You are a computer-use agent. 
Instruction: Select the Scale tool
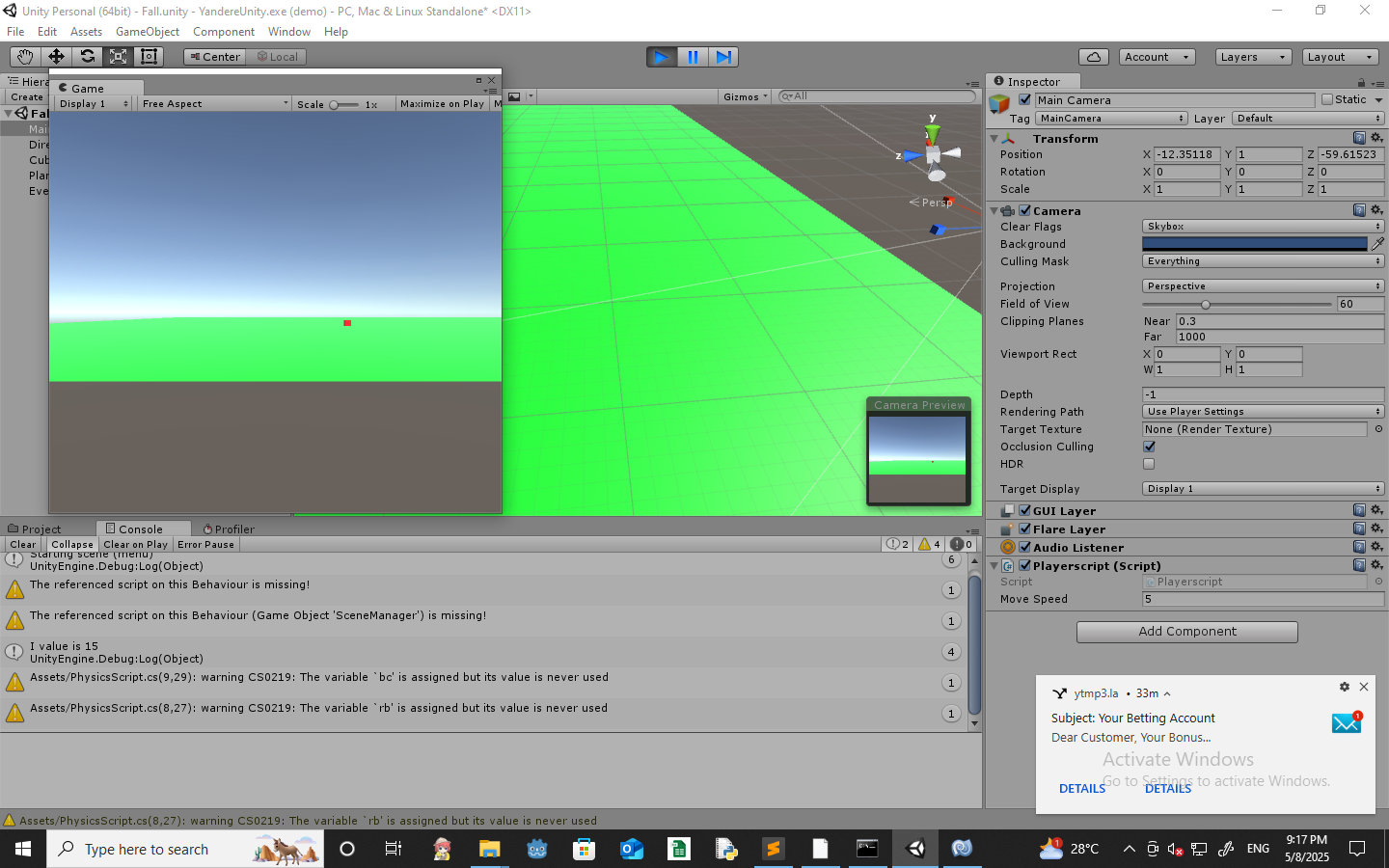[118, 57]
